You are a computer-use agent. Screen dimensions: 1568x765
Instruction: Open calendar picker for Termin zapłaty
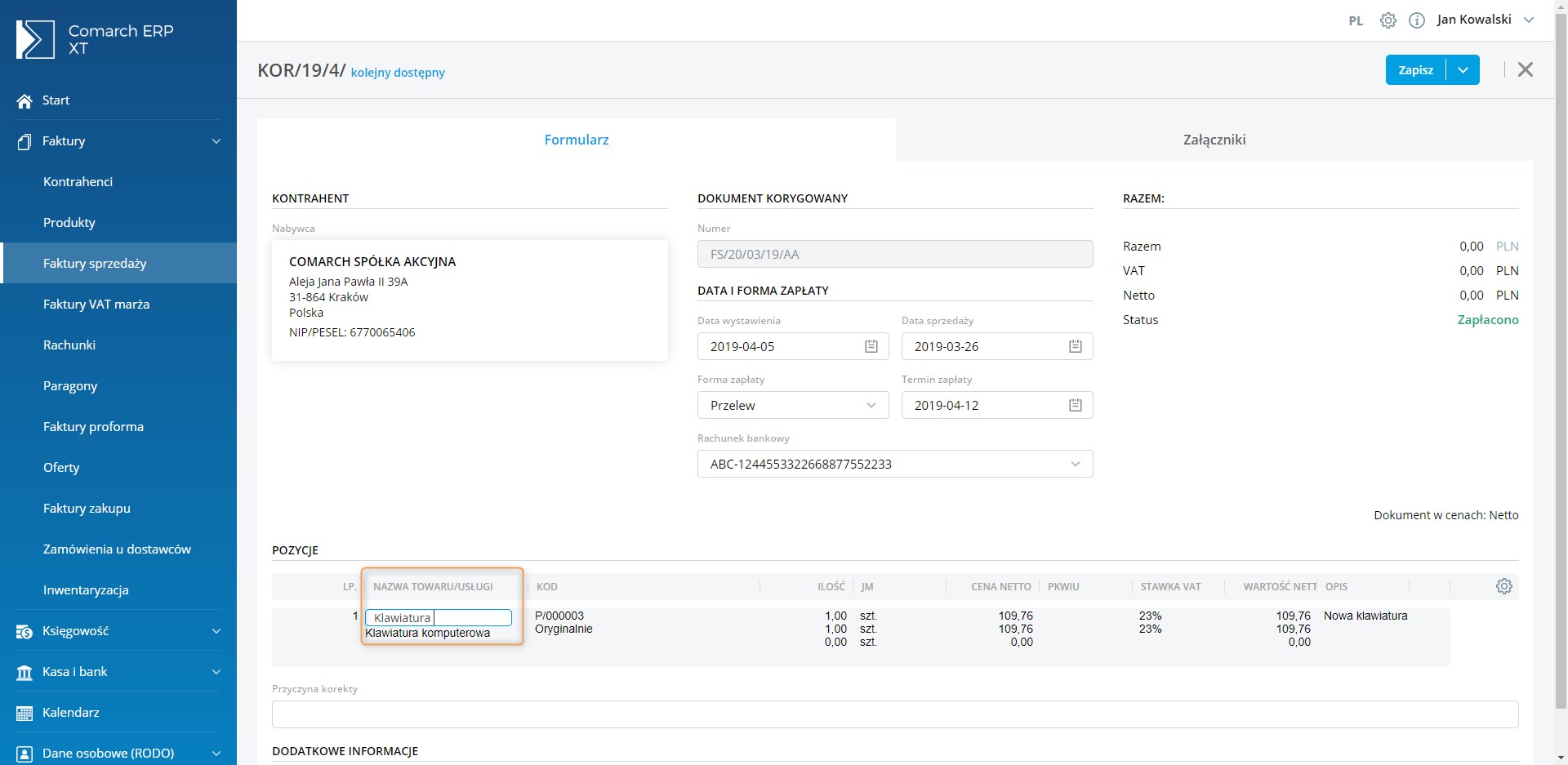pos(1076,405)
